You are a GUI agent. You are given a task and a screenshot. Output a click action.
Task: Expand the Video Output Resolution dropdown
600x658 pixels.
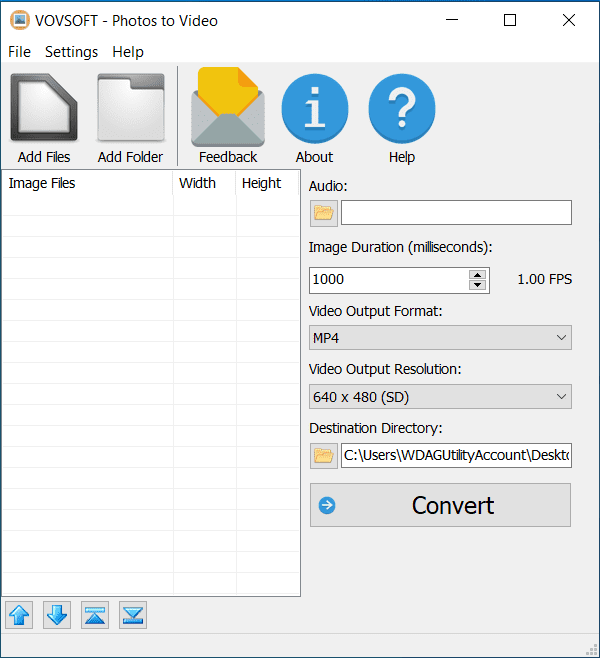pyautogui.click(x=440, y=397)
